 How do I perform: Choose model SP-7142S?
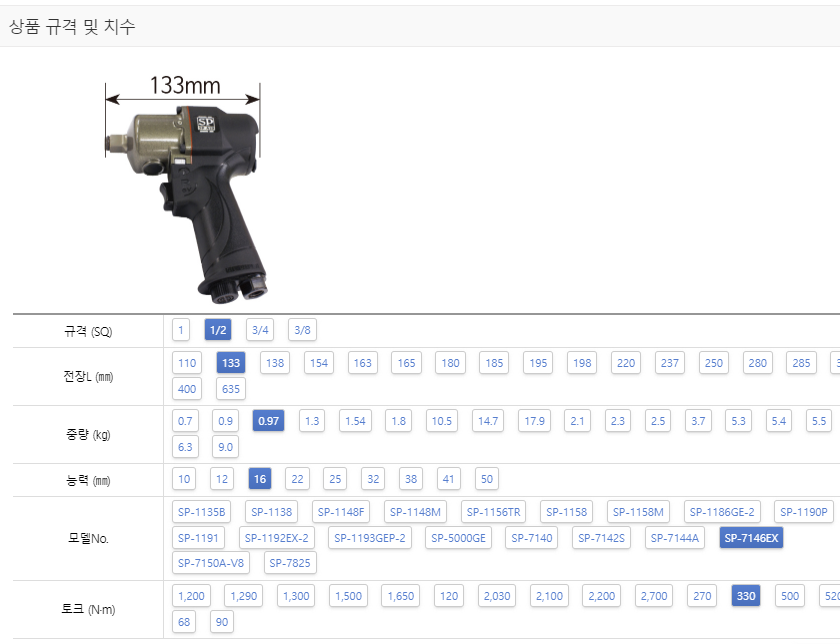(601, 538)
